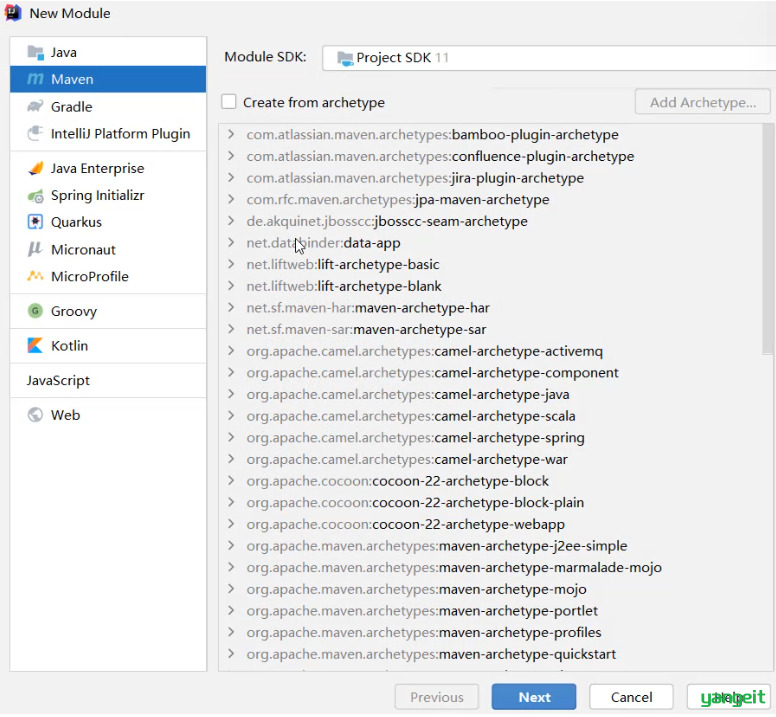Screen dimensions: 776x717
Task: Select maven-archetype-sar row
Action: pos(490,330)
